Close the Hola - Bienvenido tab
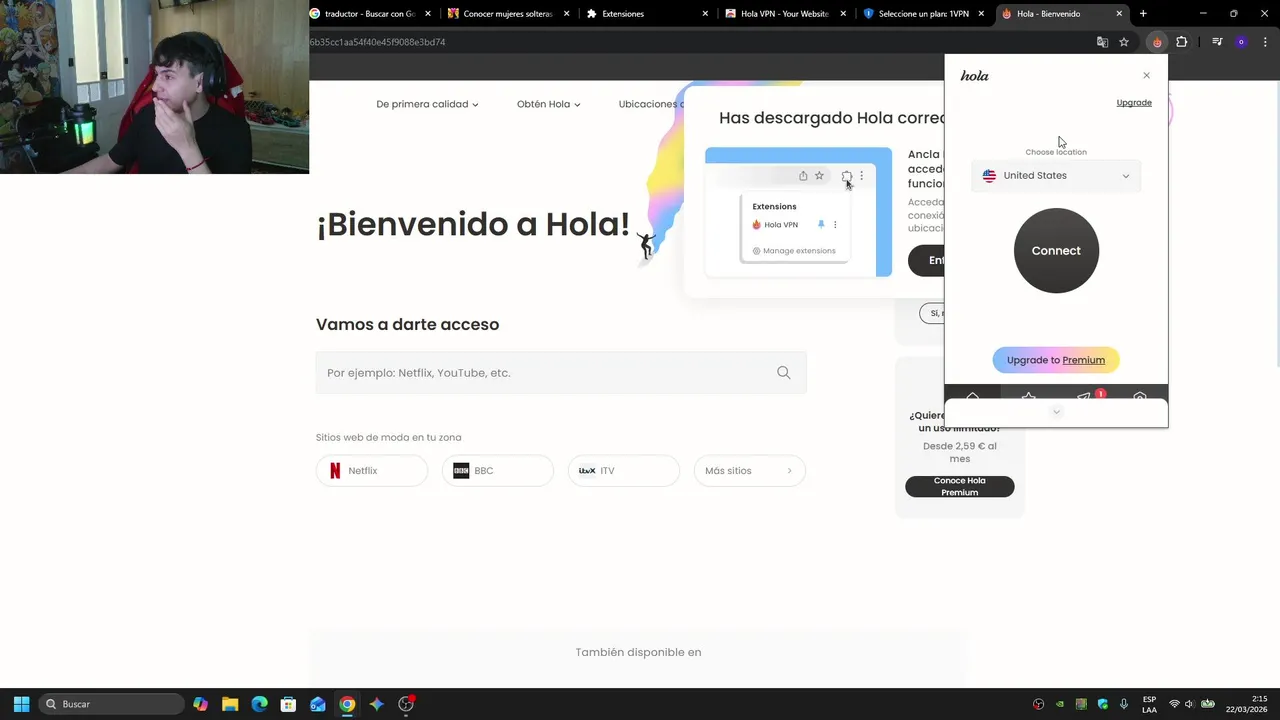The image size is (1280, 720). [x=1119, y=14]
